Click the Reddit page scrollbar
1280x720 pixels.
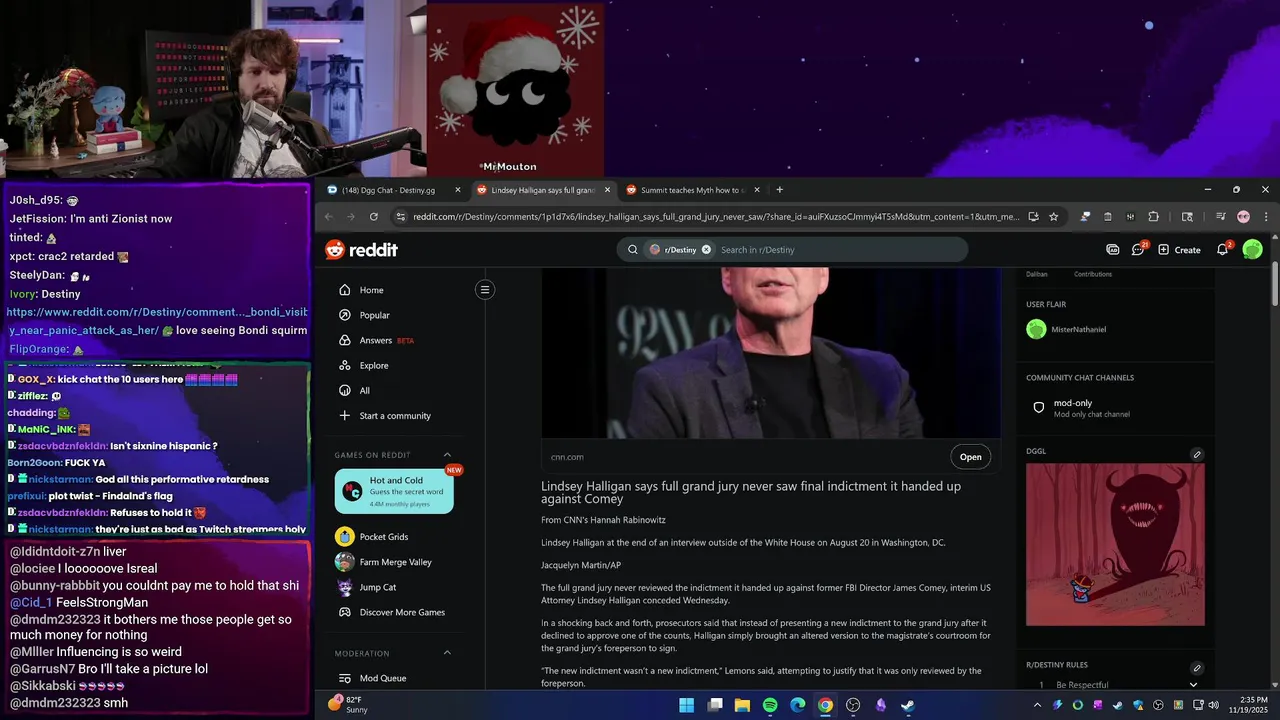(1274, 286)
